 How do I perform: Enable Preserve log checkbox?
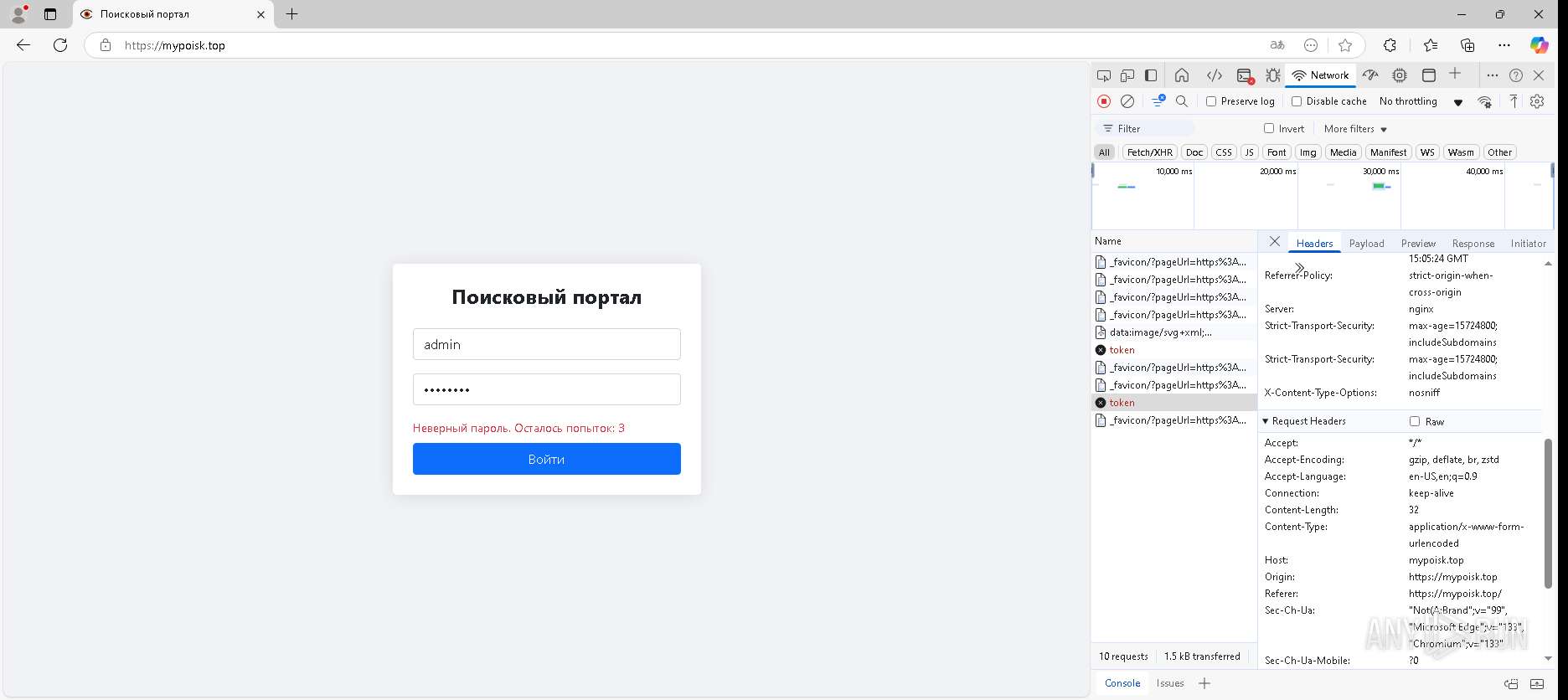1211,101
